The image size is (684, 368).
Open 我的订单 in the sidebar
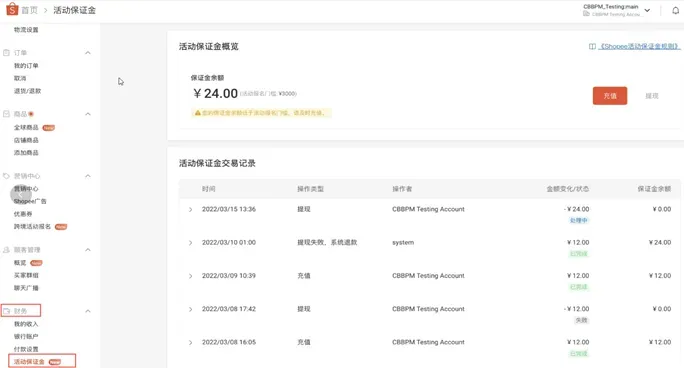pos(26,65)
